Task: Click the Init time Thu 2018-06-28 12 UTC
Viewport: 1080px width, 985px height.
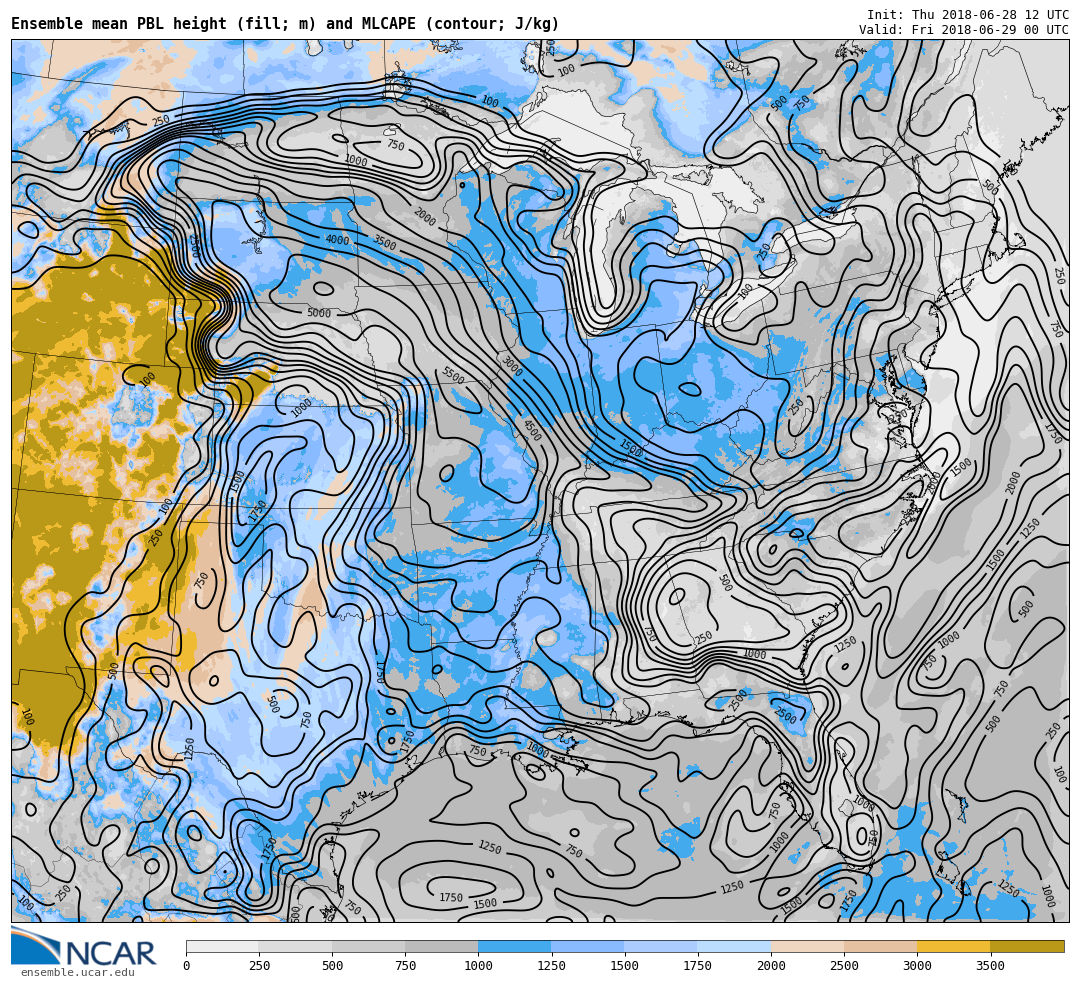Action: (x=967, y=15)
